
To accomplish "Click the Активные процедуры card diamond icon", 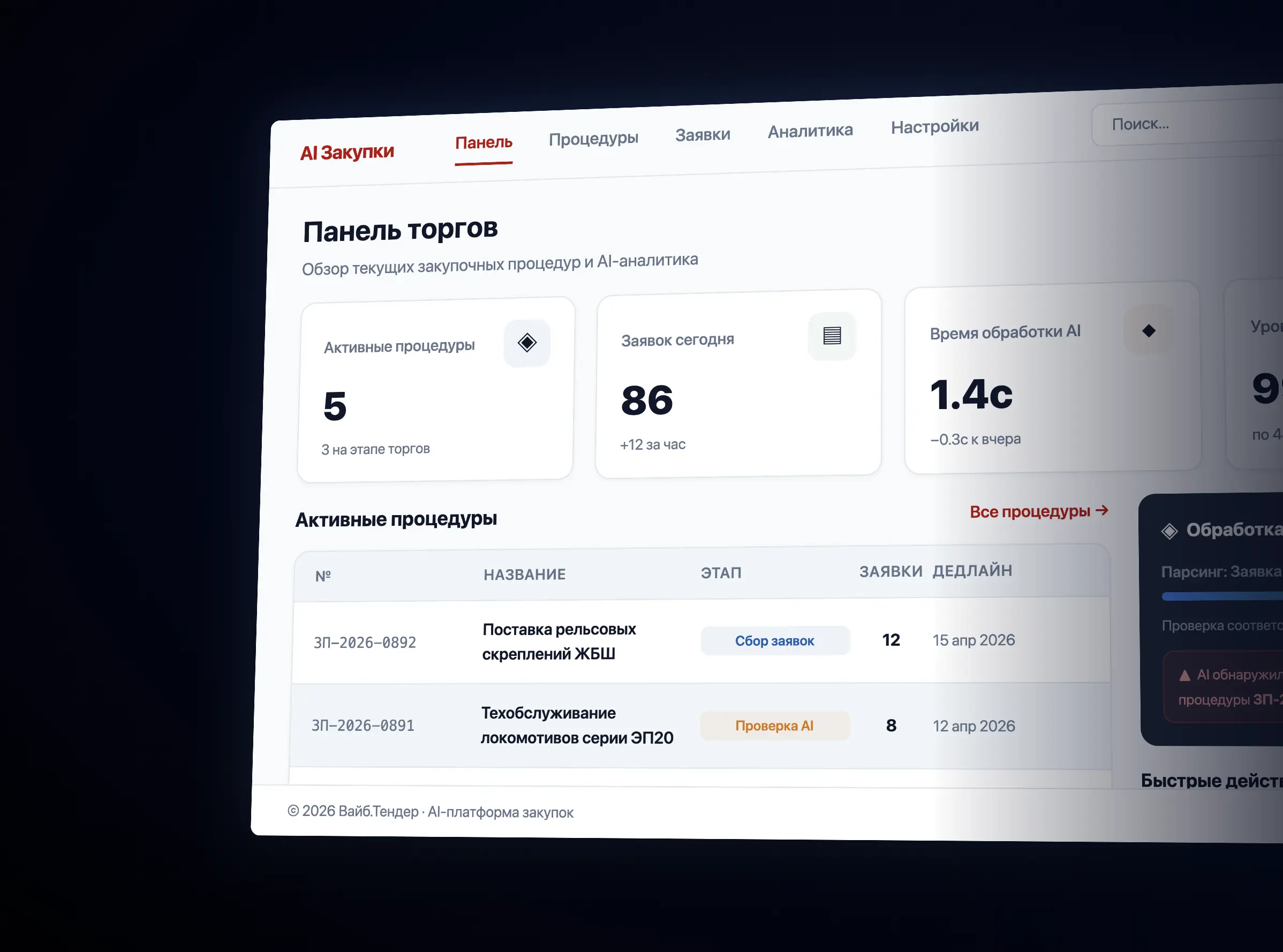I will click(527, 342).
